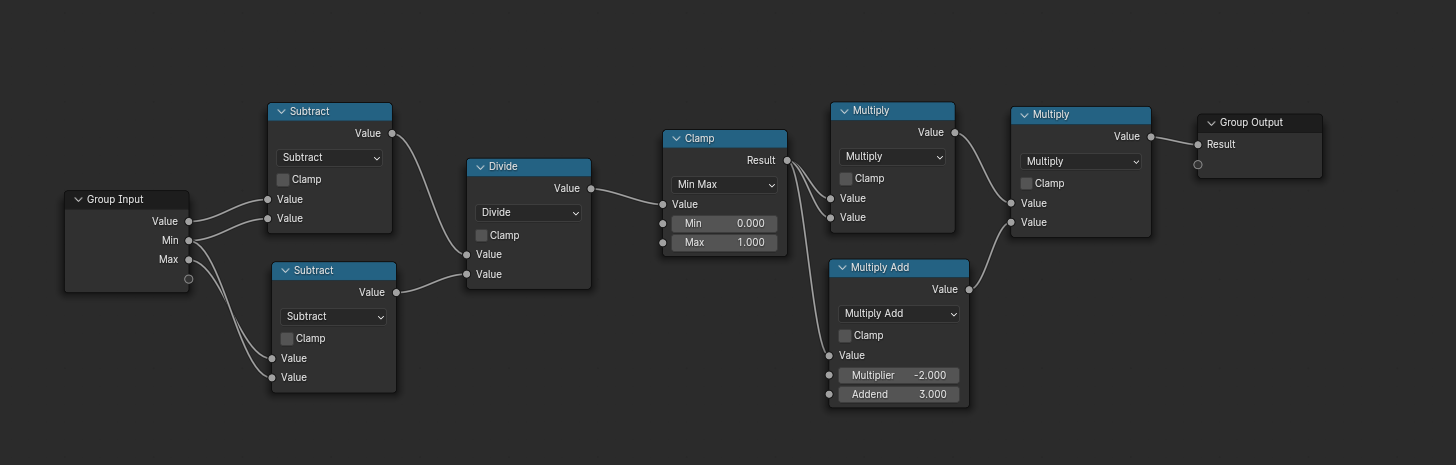Collapse the Group Input node chevron
The width and height of the screenshot is (1456, 465).
(x=78, y=200)
